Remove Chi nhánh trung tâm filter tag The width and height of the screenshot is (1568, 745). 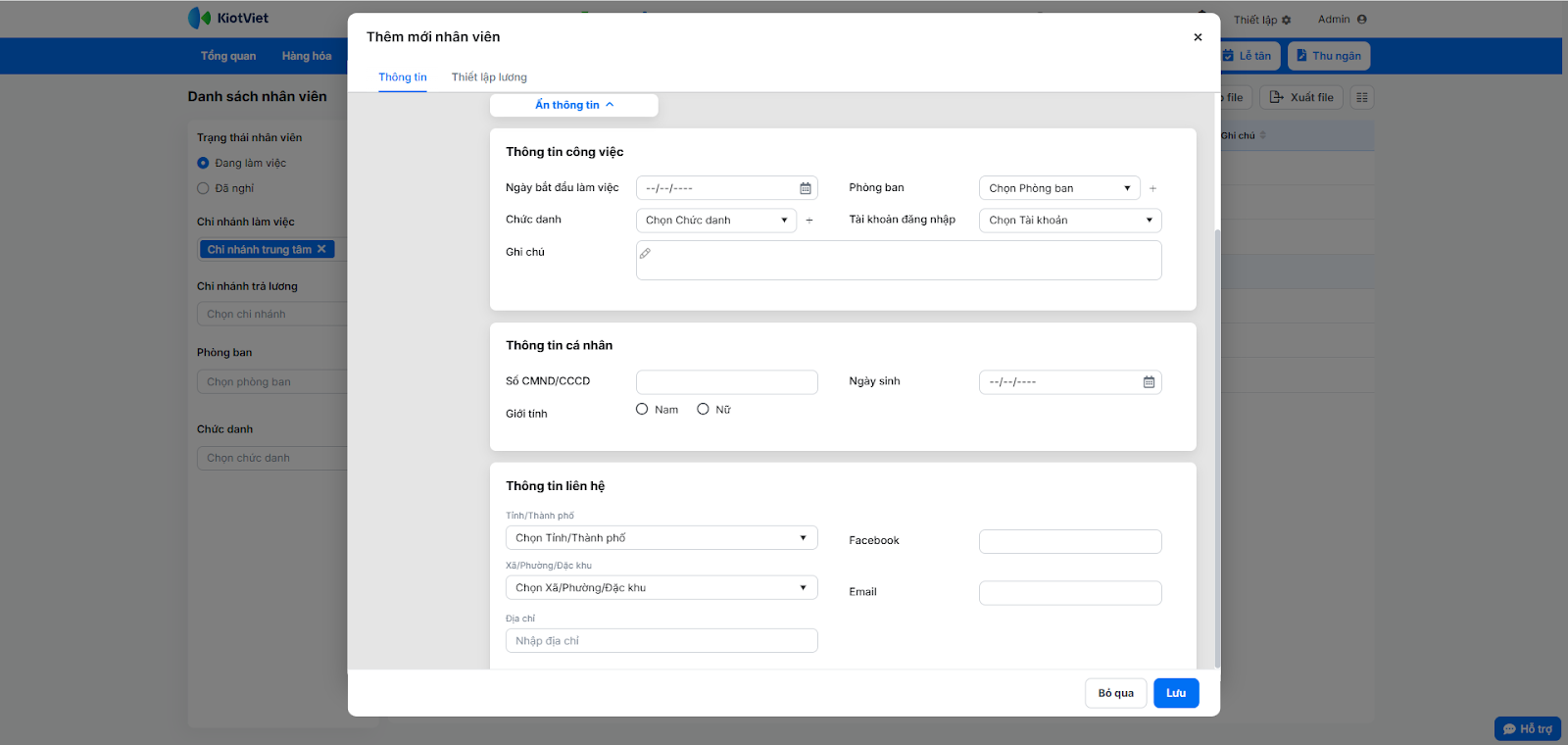[321, 249]
